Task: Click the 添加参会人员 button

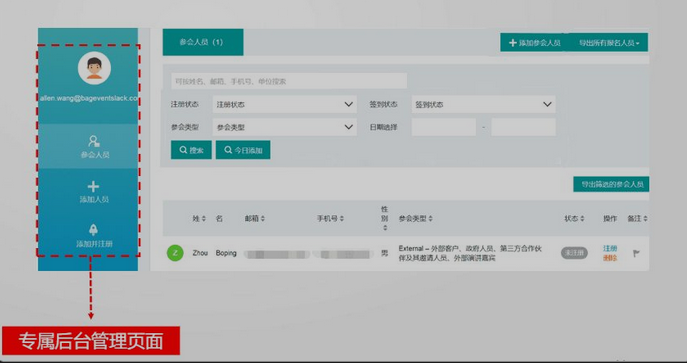Action: click(x=535, y=42)
